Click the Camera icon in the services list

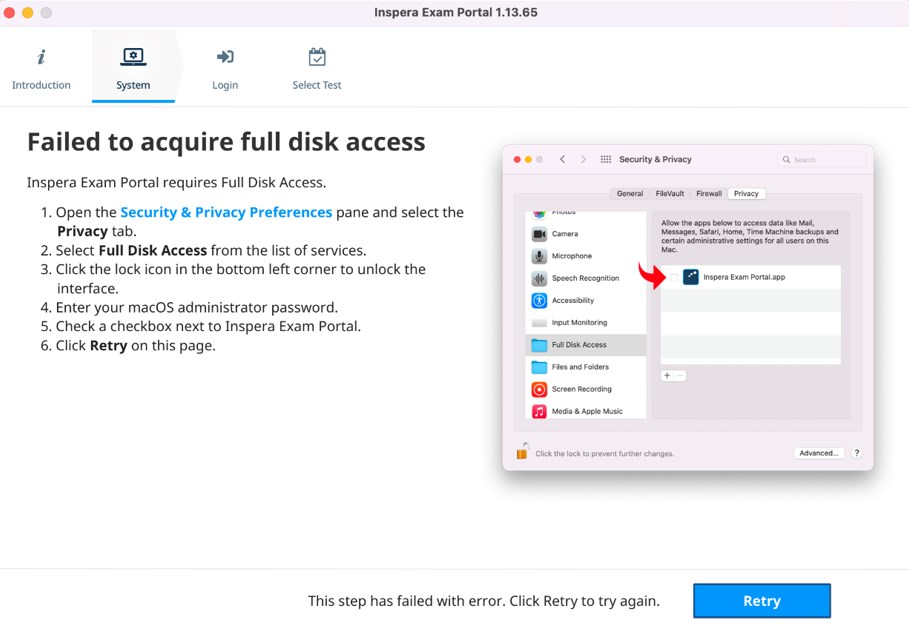539,234
